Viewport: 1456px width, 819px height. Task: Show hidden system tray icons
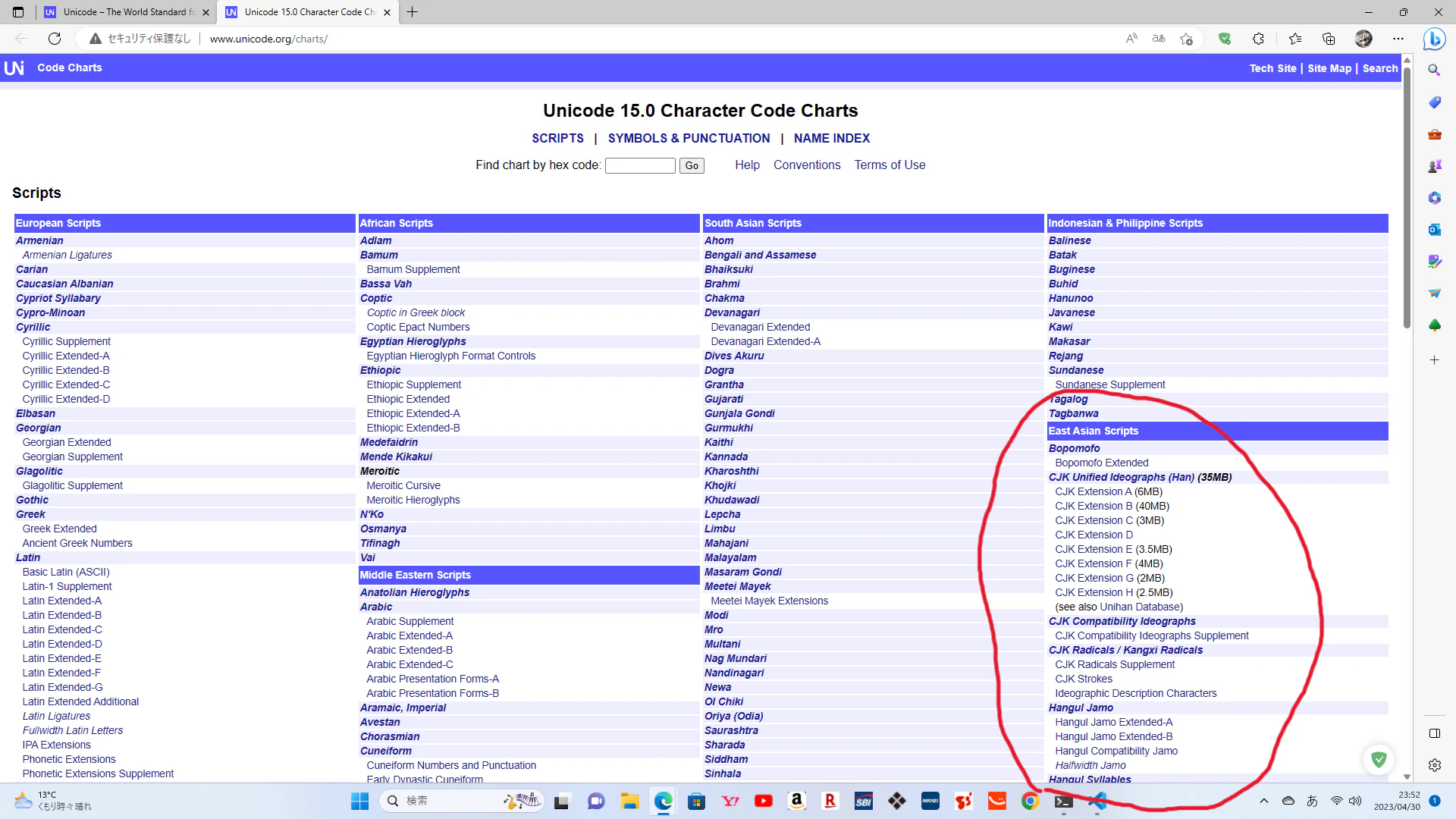1264,801
